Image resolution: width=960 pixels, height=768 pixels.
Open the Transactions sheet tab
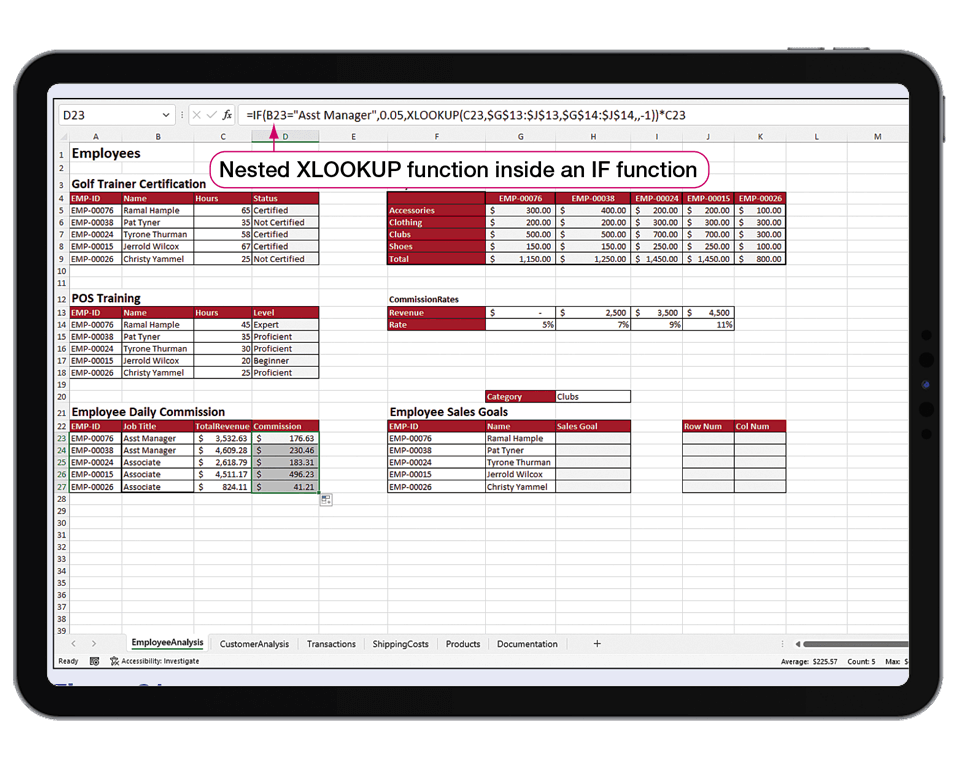[x=331, y=644]
